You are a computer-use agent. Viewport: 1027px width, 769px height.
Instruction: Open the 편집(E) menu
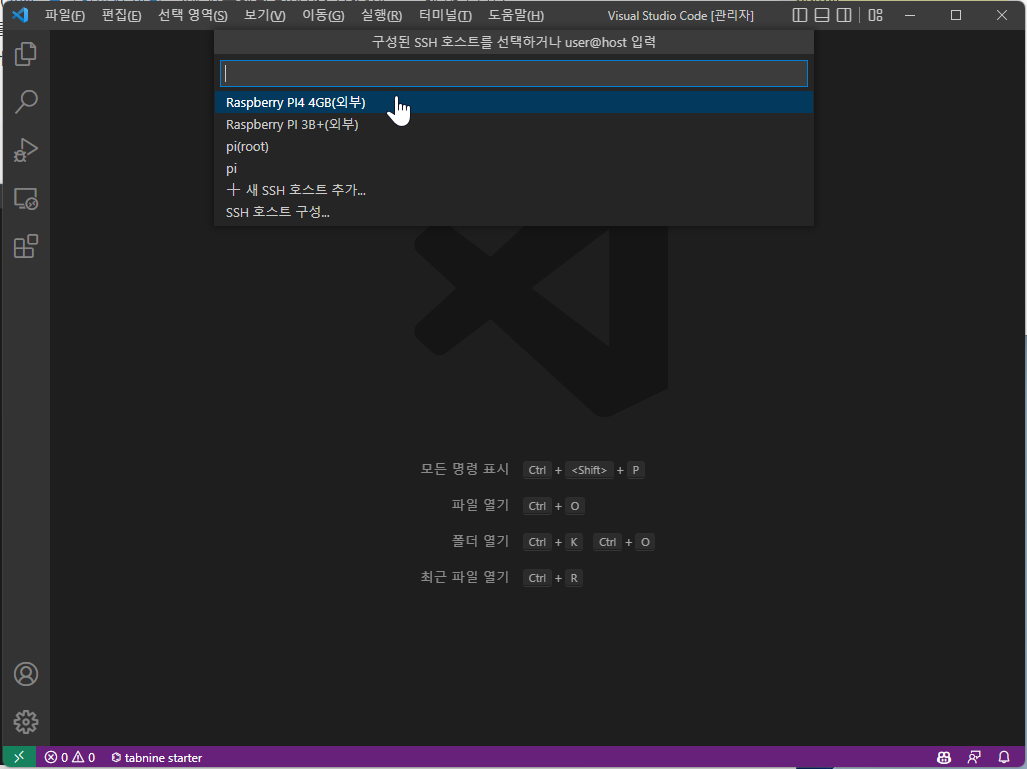121,15
